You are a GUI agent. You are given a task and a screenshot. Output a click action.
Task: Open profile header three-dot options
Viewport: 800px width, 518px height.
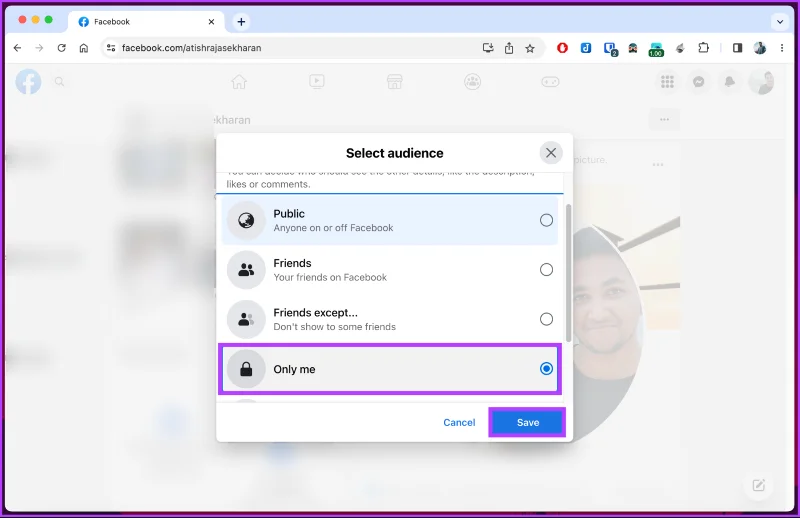[664, 119]
